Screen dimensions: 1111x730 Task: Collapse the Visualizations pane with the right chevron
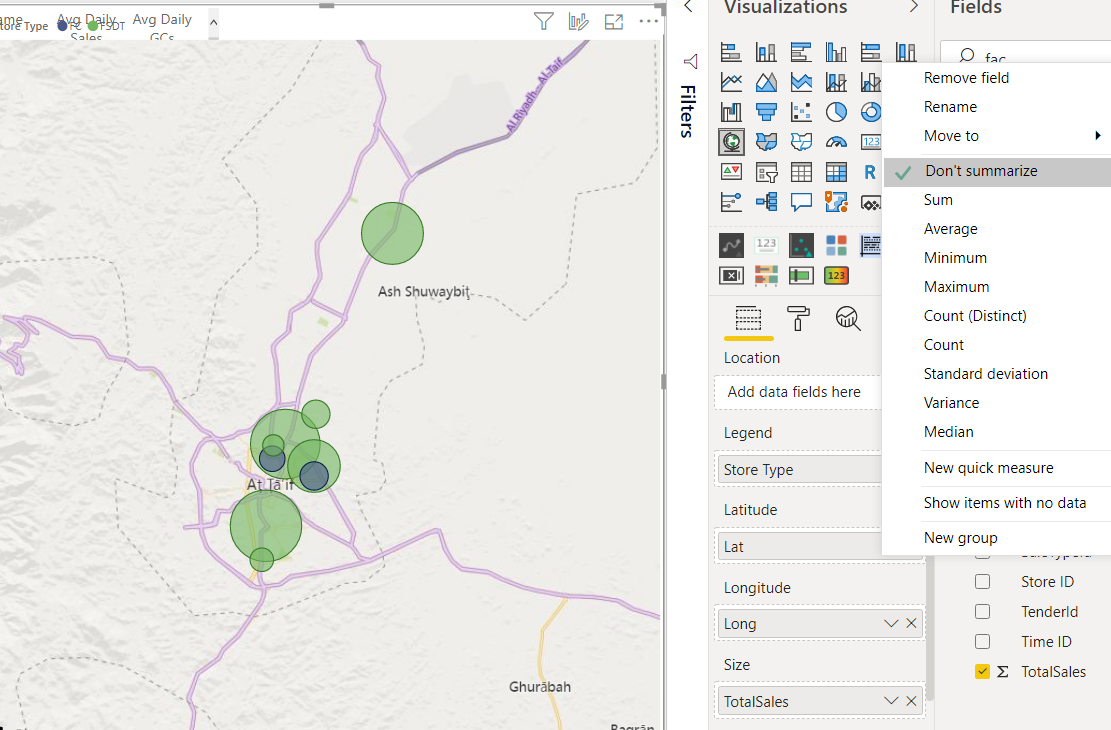point(914,7)
